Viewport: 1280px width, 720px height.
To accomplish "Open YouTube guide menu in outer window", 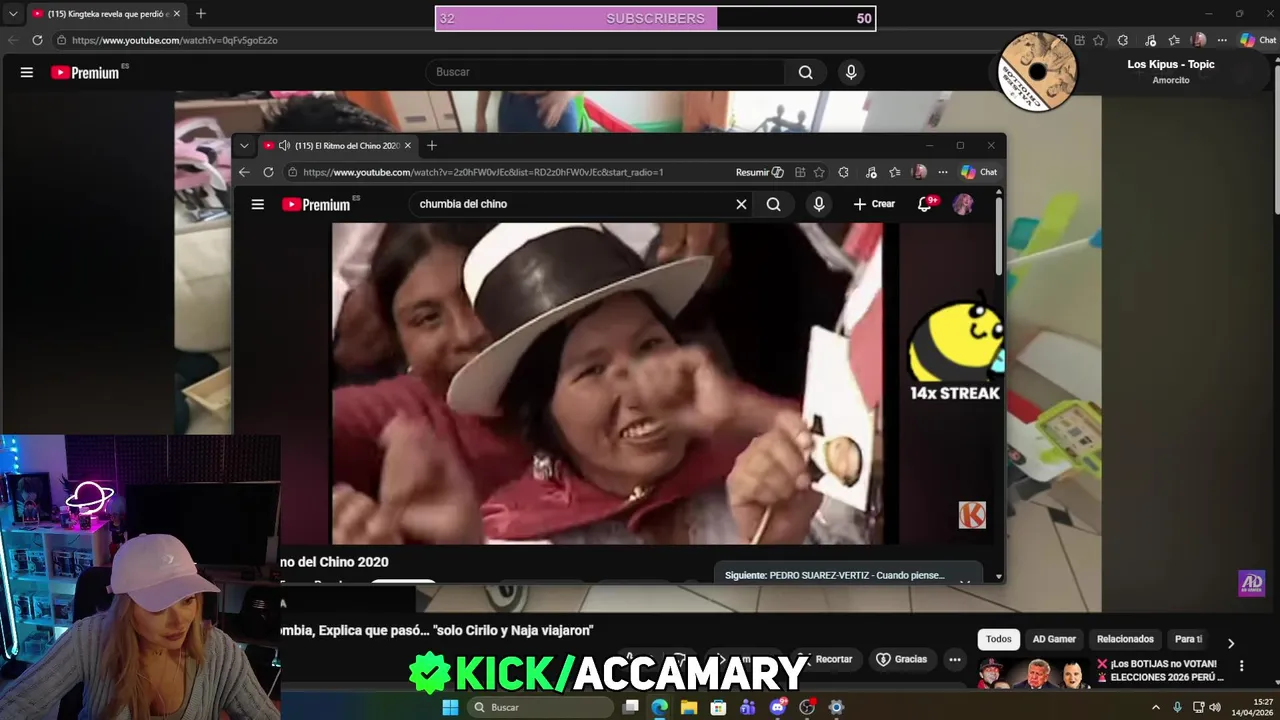I will pyautogui.click(x=27, y=72).
